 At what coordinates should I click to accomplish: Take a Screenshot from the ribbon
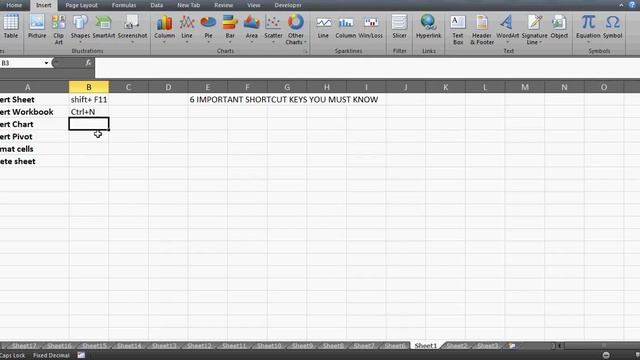click(132, 29)
